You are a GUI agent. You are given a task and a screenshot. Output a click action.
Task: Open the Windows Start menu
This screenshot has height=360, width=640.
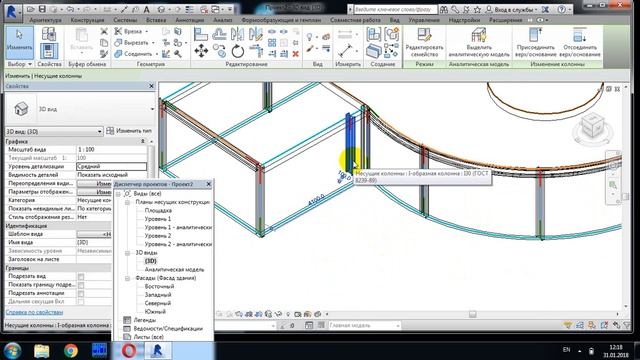point(13,351)
